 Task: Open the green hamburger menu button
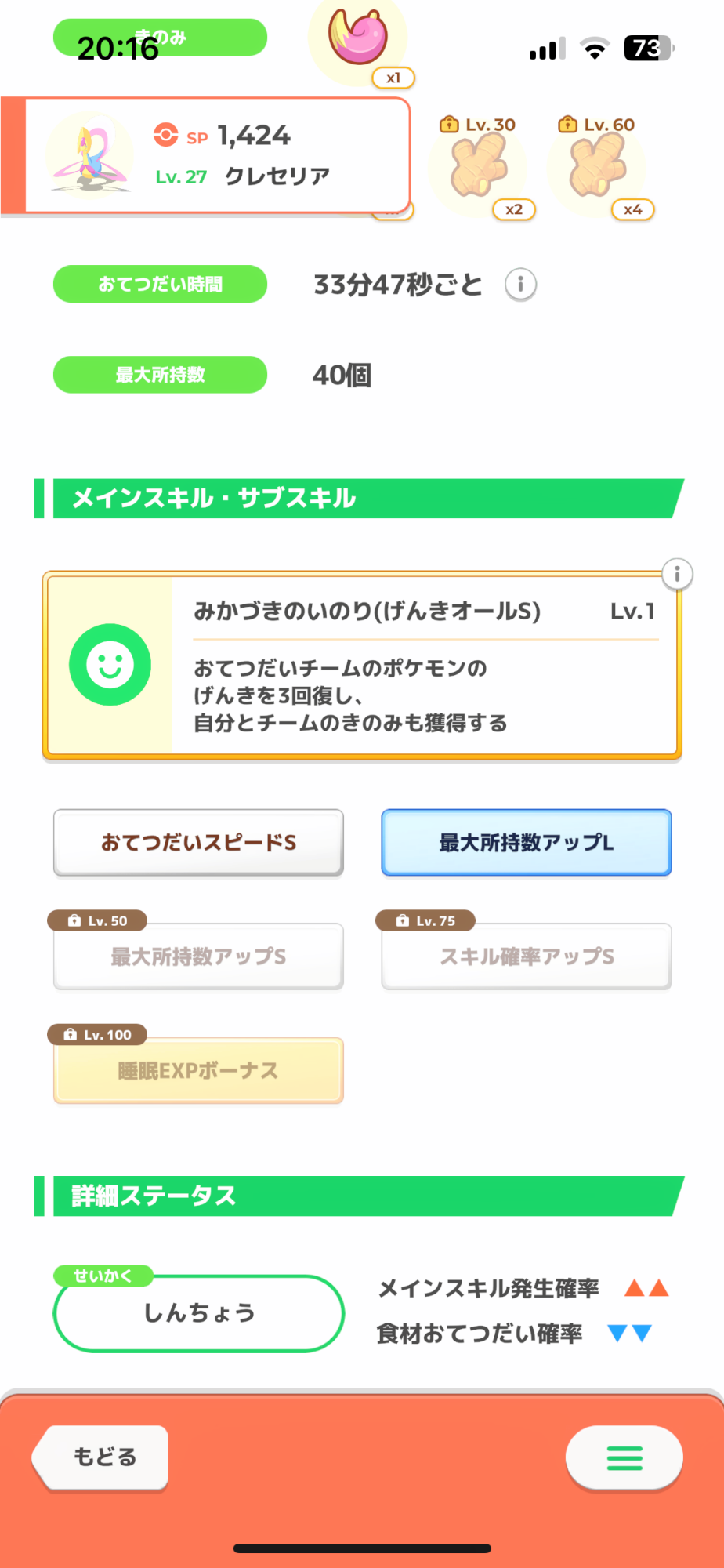point(624,1458)
